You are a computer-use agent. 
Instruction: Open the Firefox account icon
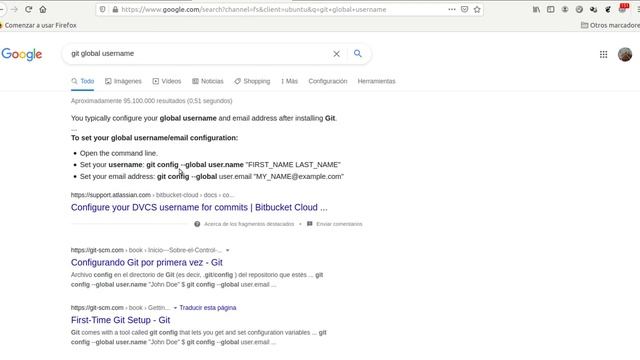565,9
